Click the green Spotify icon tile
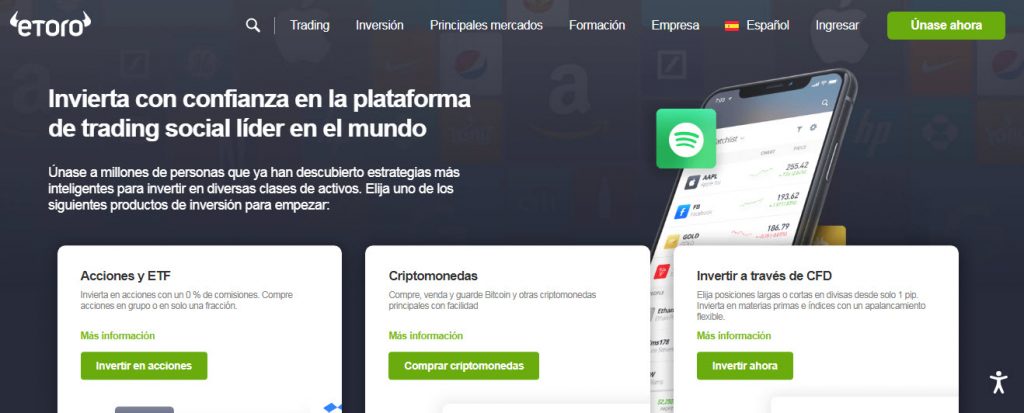 (686, 139)
